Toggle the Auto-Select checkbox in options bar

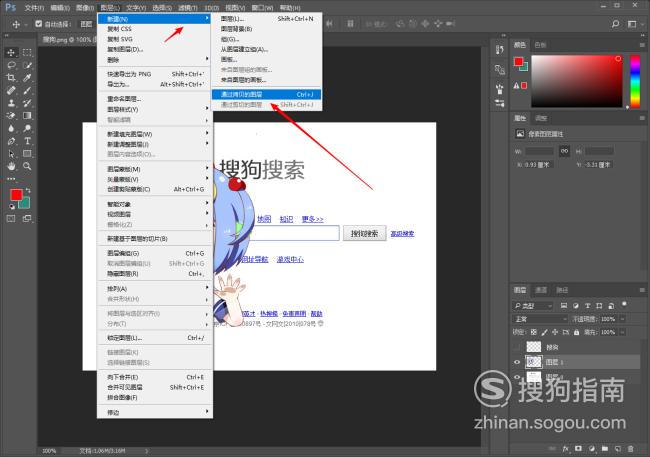pos(39,24)
